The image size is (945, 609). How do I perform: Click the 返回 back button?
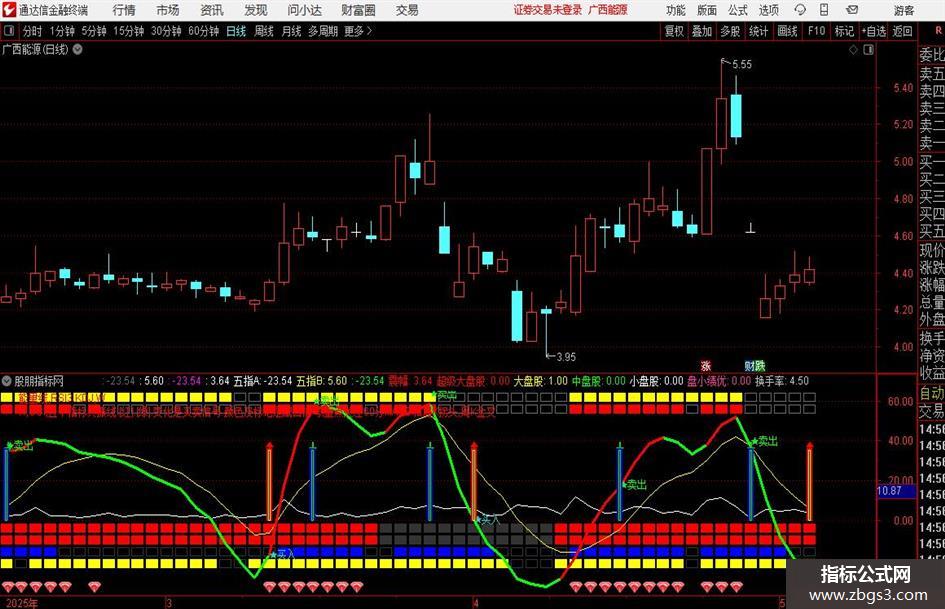coord(902,31)
